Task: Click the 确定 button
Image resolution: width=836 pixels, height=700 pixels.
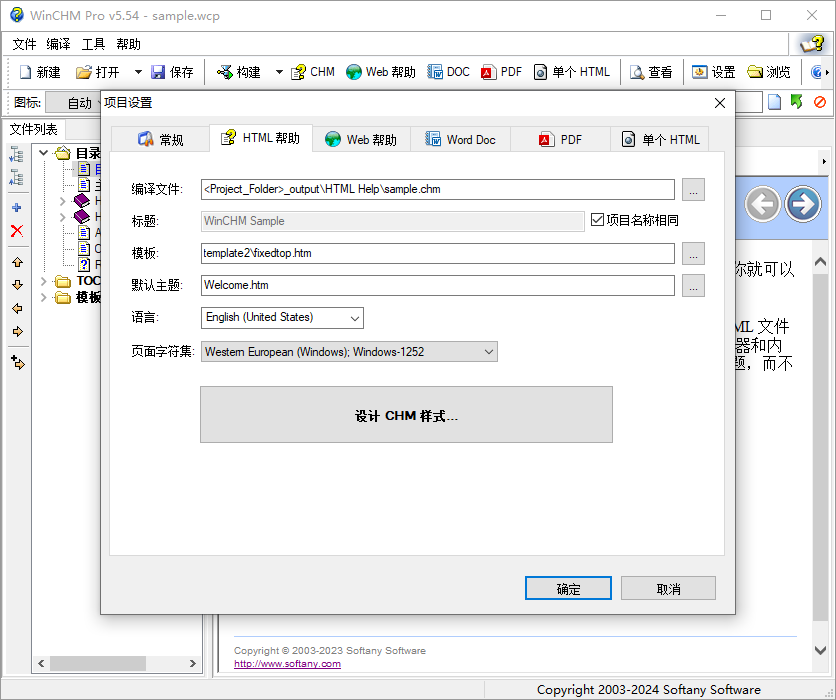Action: tap(568, 588)
